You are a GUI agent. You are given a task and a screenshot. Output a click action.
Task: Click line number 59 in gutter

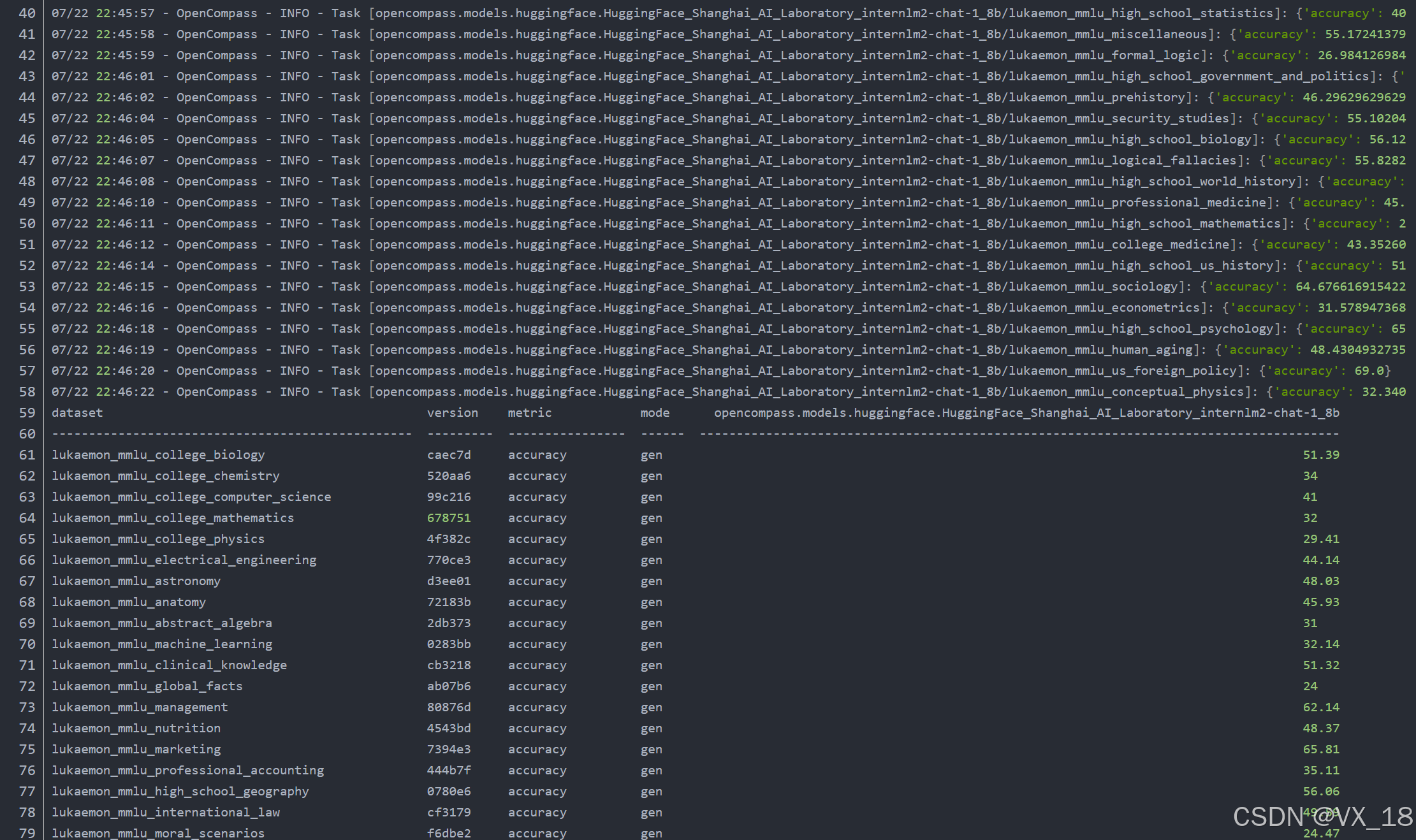coord(27,413)
